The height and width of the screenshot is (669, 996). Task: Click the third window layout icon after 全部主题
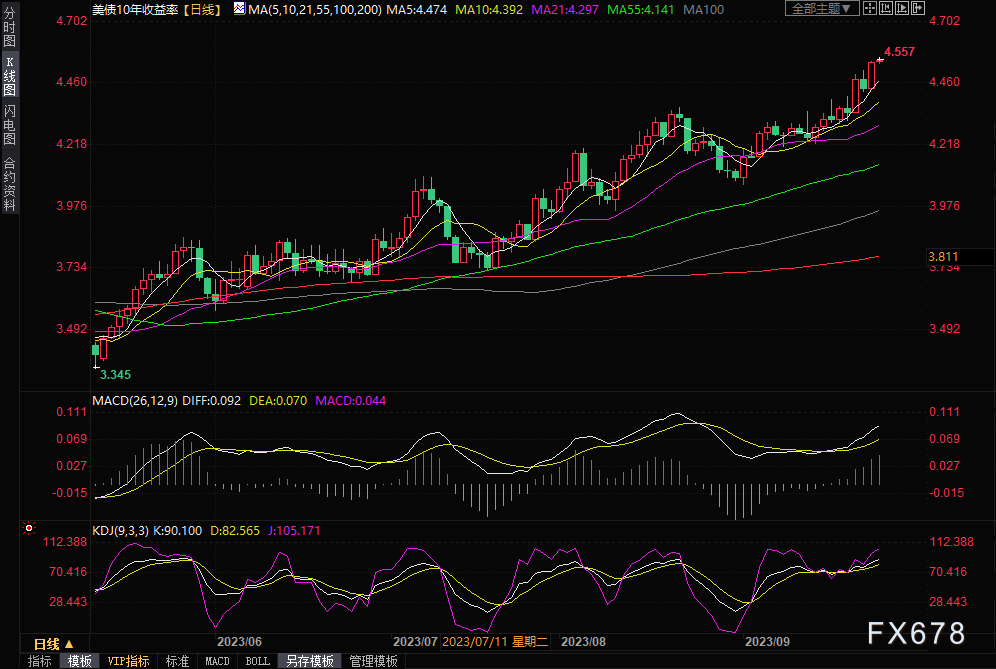pos(903,8)
